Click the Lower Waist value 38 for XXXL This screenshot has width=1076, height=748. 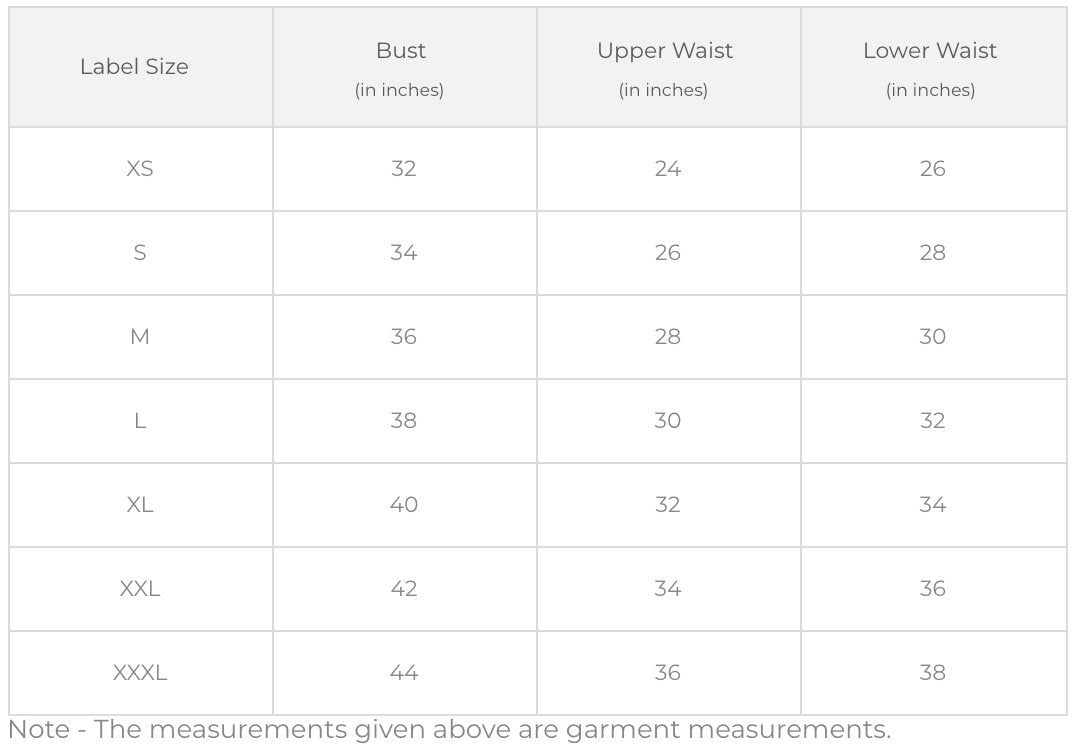point(932,673)
